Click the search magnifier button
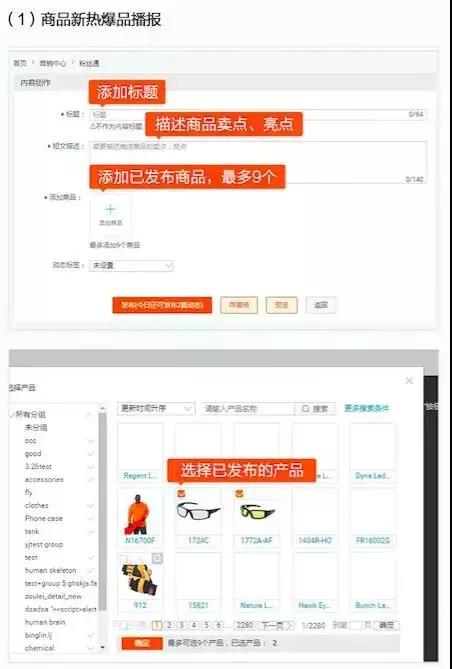452x669 pixels. click(x=315, y=408)
